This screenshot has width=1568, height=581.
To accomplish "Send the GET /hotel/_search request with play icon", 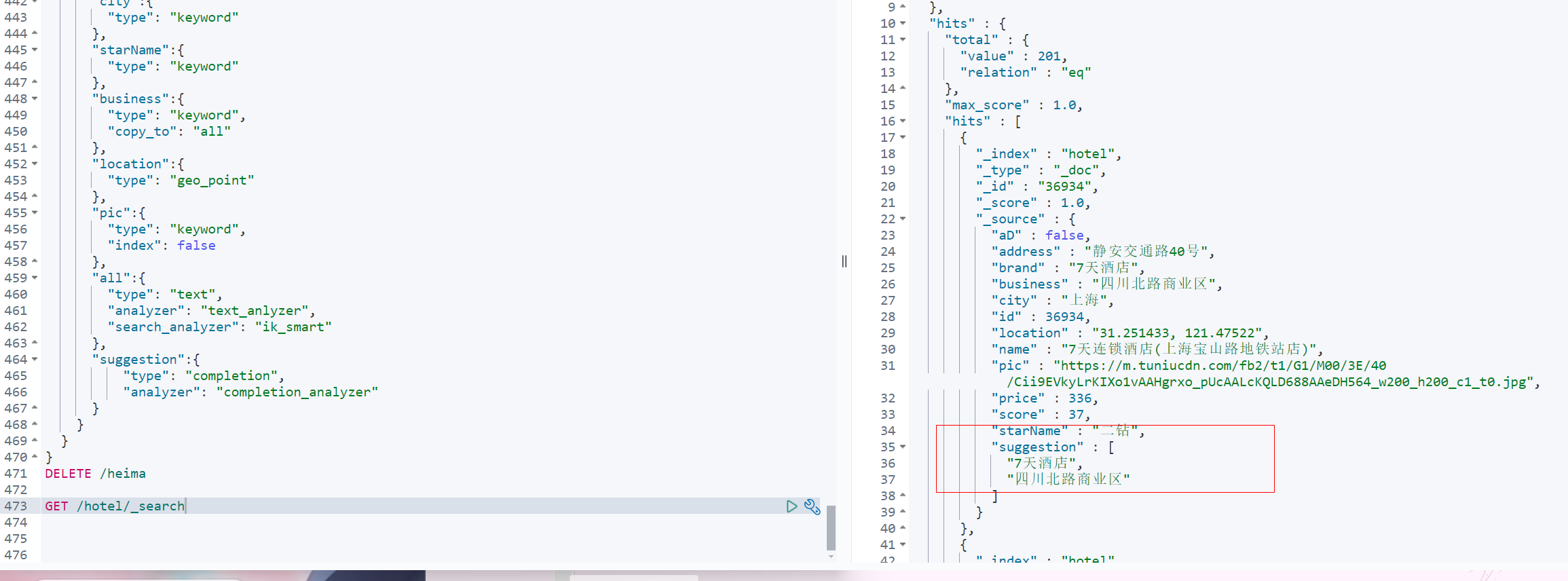I will click(791, 506).
